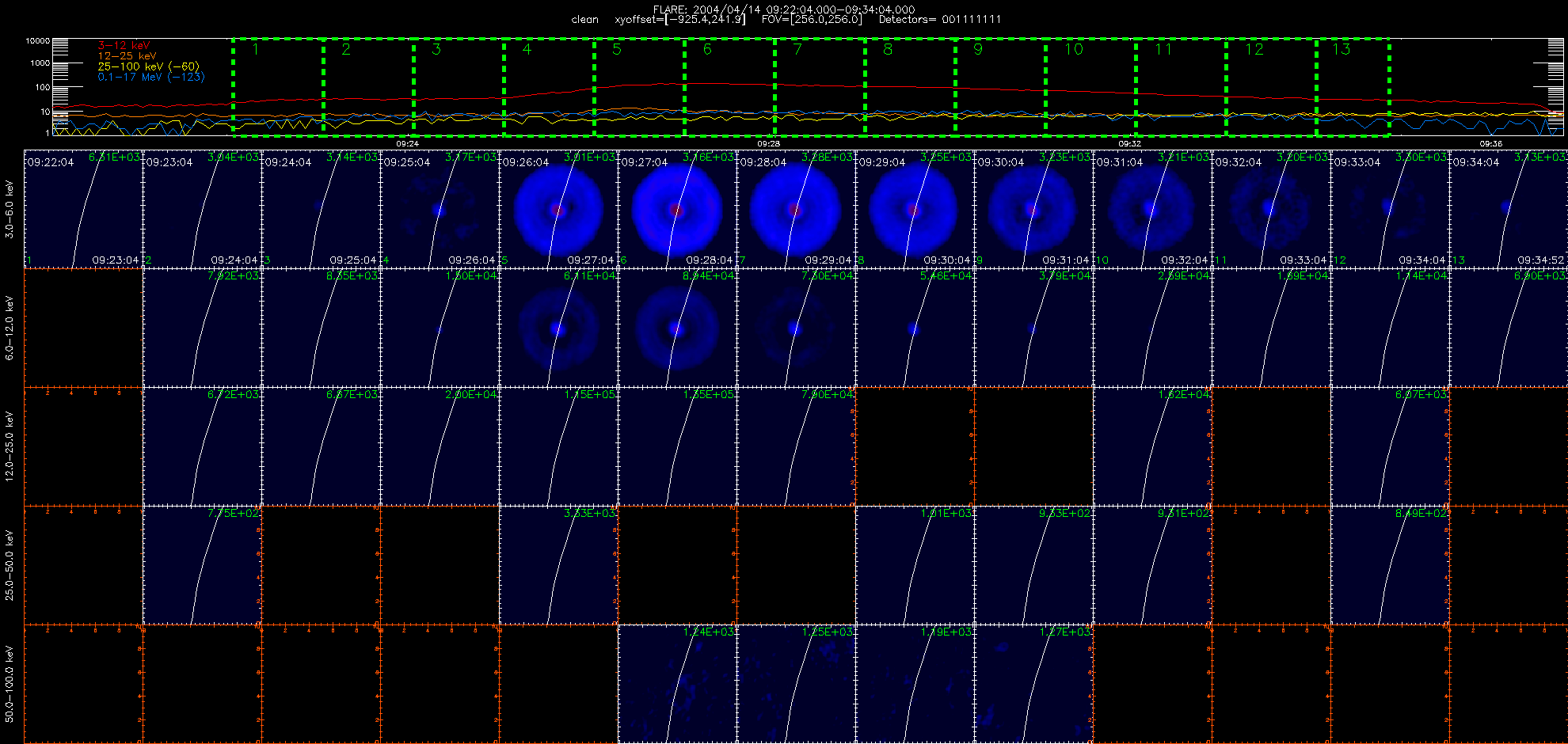Open the 3.0-6.0 keV image starting 09:29:04
This screenshot has height=744, width=1568.
pyautogui.click(x=915, y=209)
